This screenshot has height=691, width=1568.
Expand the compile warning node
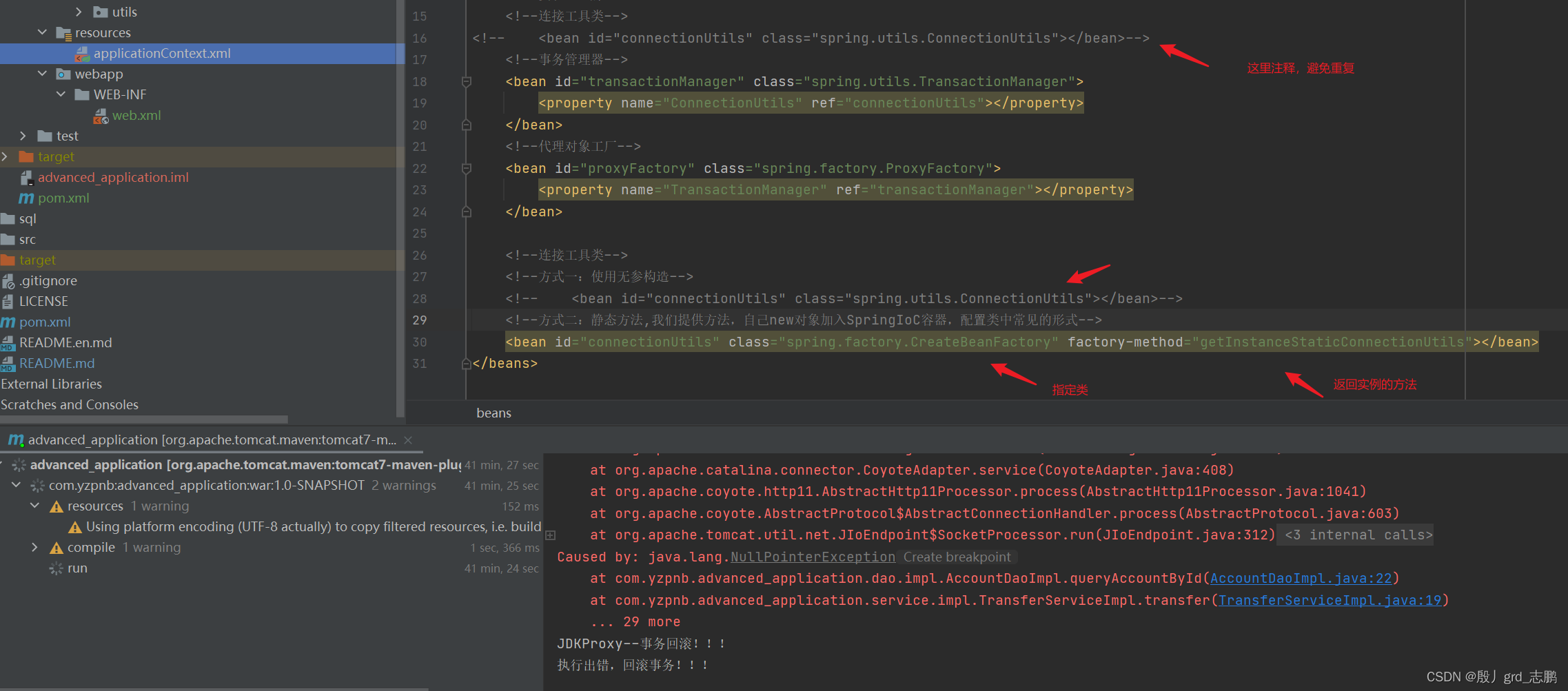[x=34, y=547]
